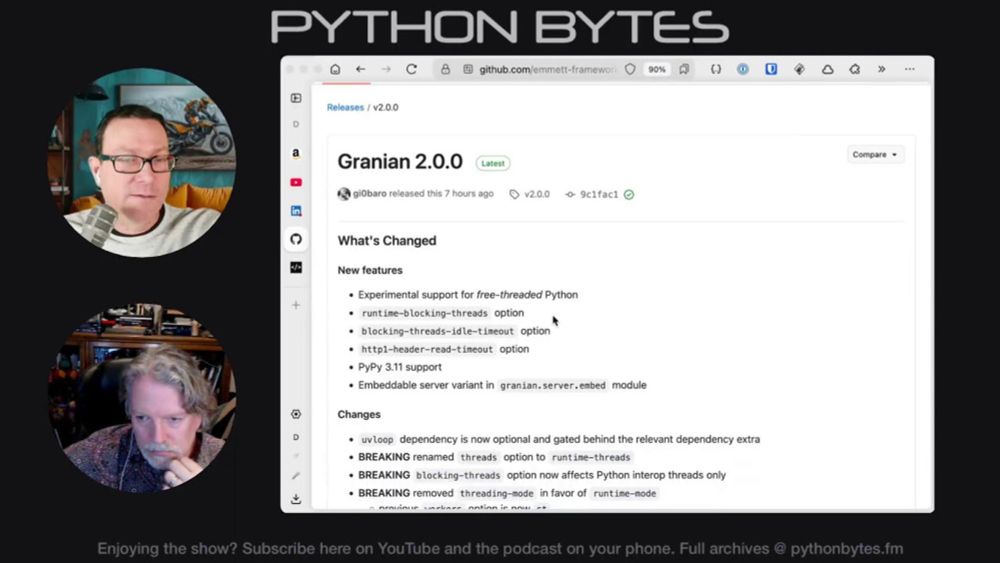Open Amazon sidebar tab
Viewport: 1000px width, 563px height.
coord(296,153)
